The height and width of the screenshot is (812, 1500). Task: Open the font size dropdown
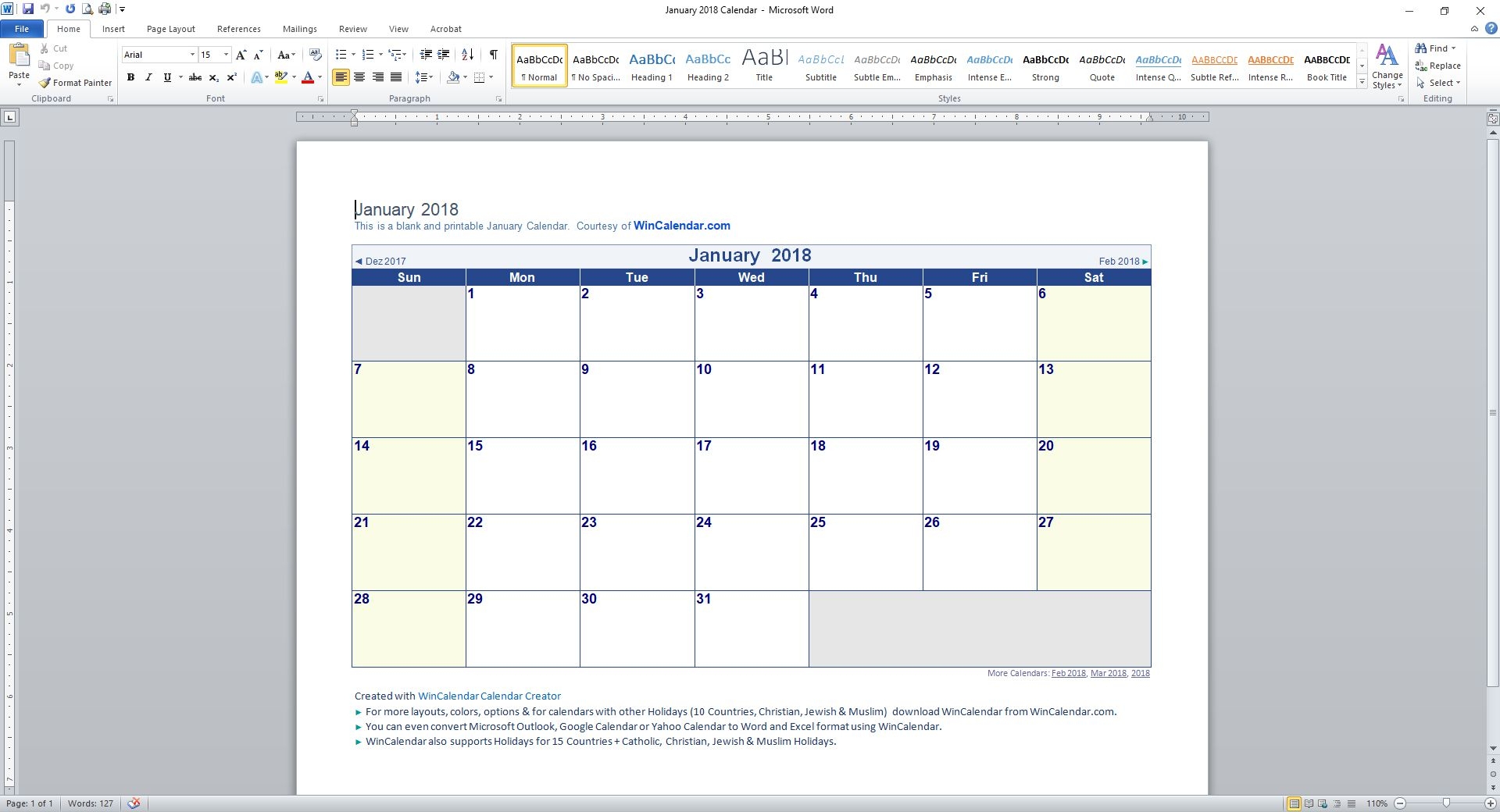pyautogui.click(x=226, y=55)
